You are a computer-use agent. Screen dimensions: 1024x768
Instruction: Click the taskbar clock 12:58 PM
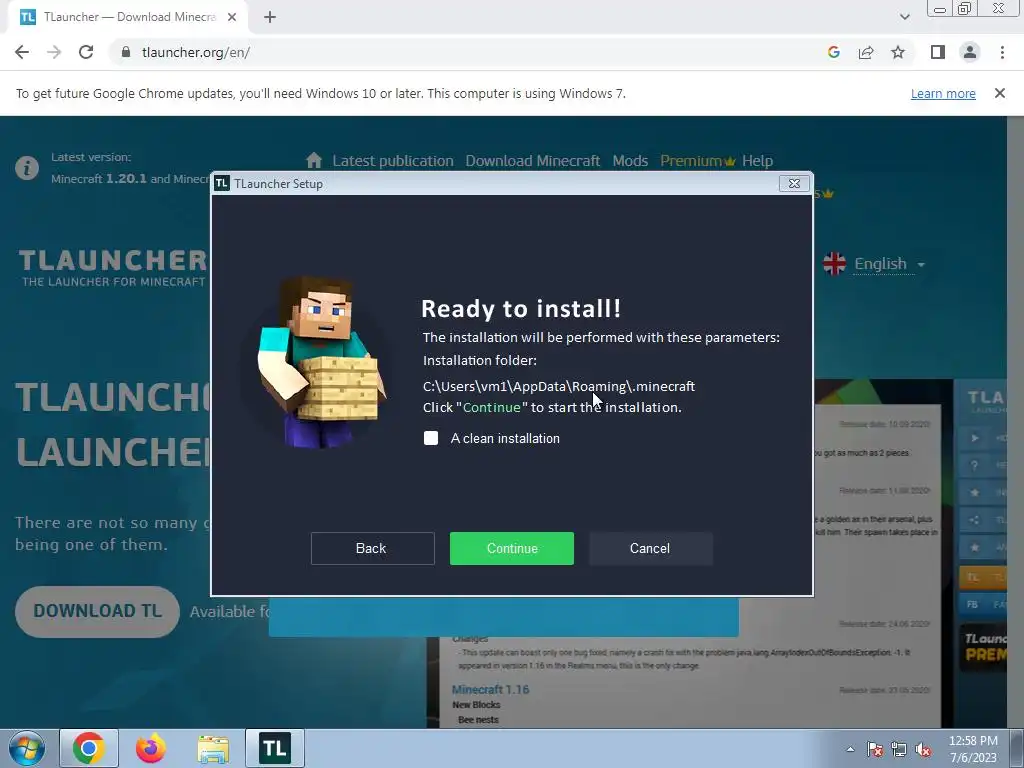tap(973, 741)
